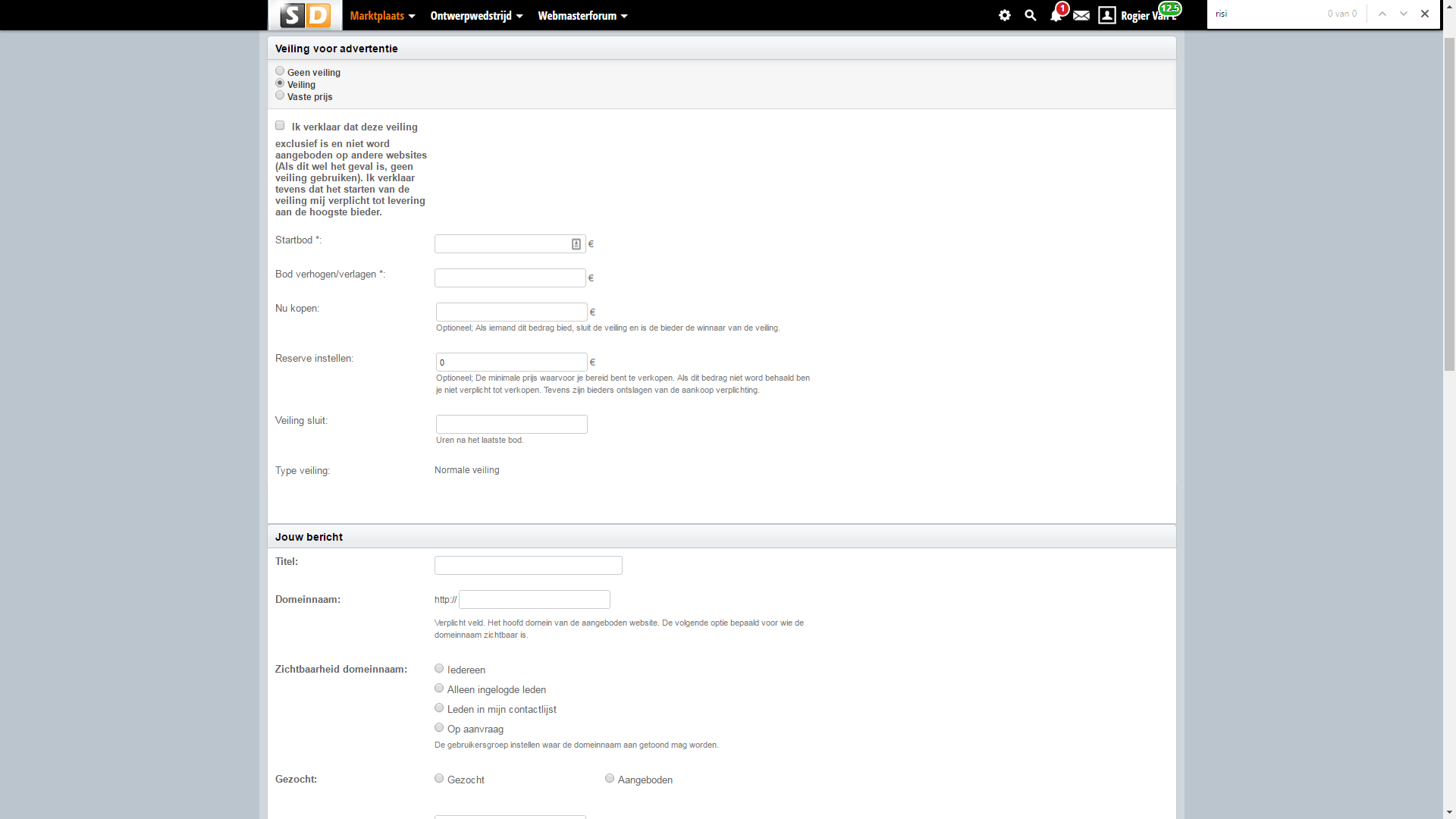This screenshot has width=1456, height=819.
Task: Click the Zichtbaarheid domeinnaam label
Action: pyautogui.click(x=341, y=670)
